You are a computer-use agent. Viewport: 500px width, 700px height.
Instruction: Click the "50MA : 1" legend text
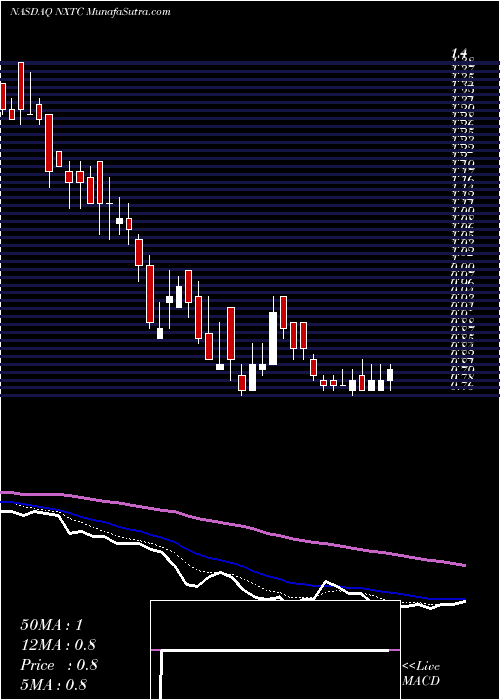[x=52, y=625]
